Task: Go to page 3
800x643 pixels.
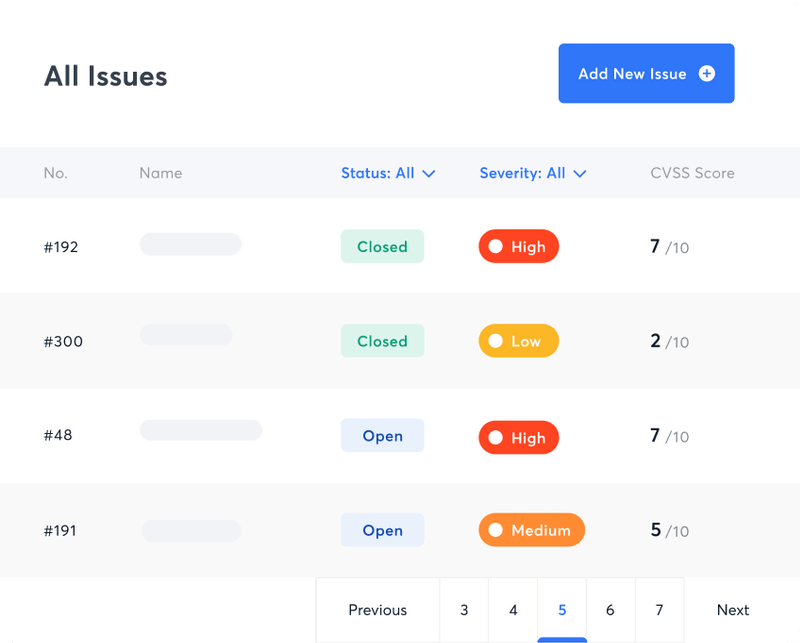Action: click(x=464, y=610)
